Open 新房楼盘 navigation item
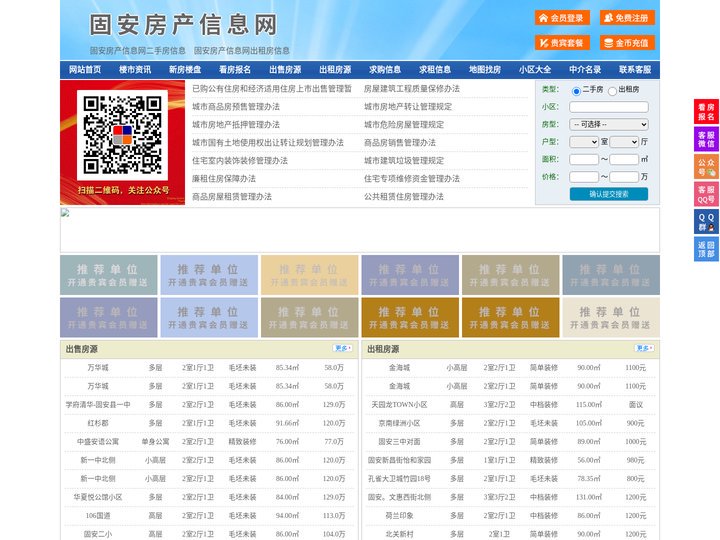The height and width of the screenshot is (540, 720). tap(185, 70)
